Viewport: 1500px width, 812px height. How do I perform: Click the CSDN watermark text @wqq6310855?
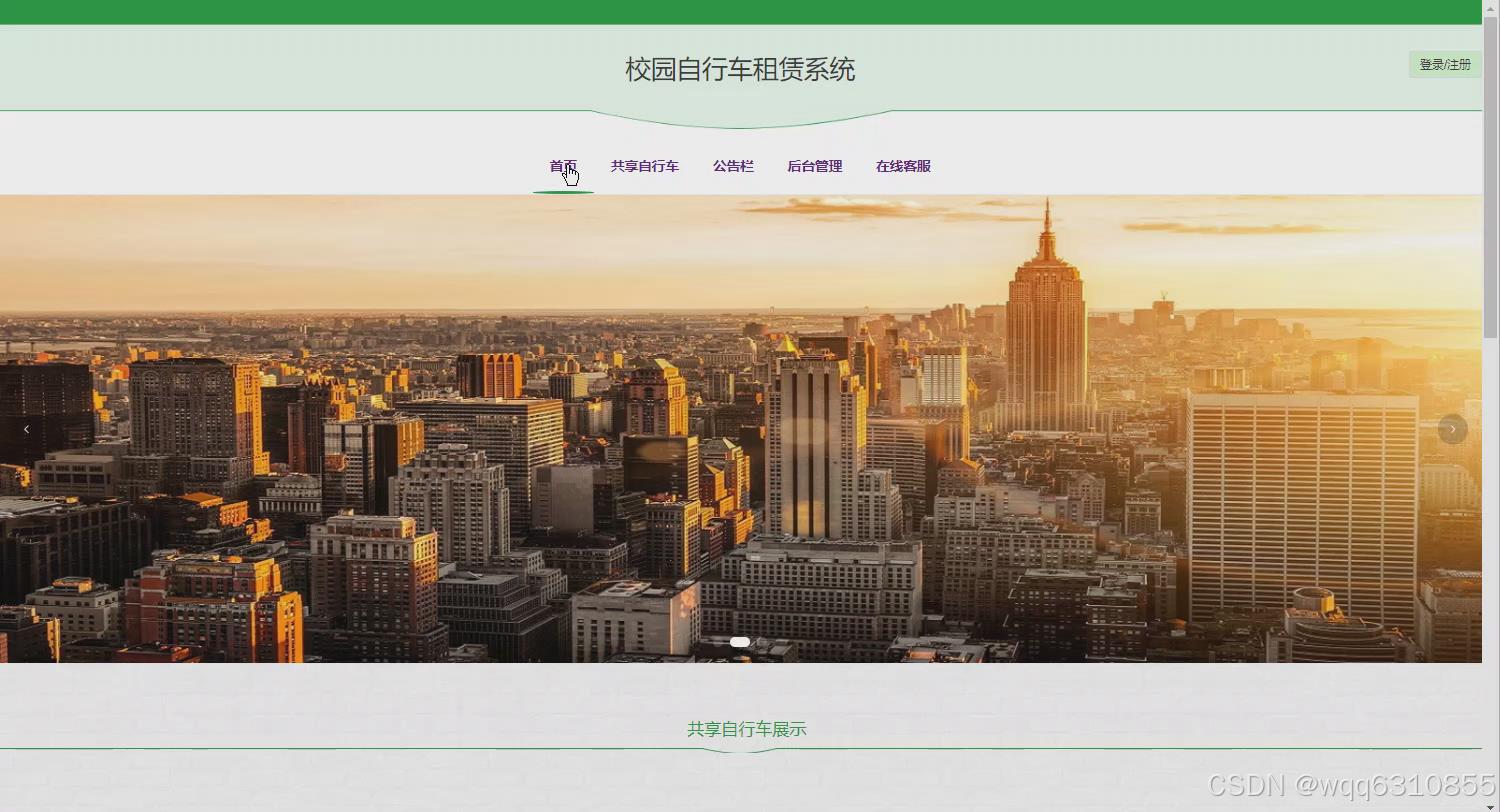tap(1350, 786)
